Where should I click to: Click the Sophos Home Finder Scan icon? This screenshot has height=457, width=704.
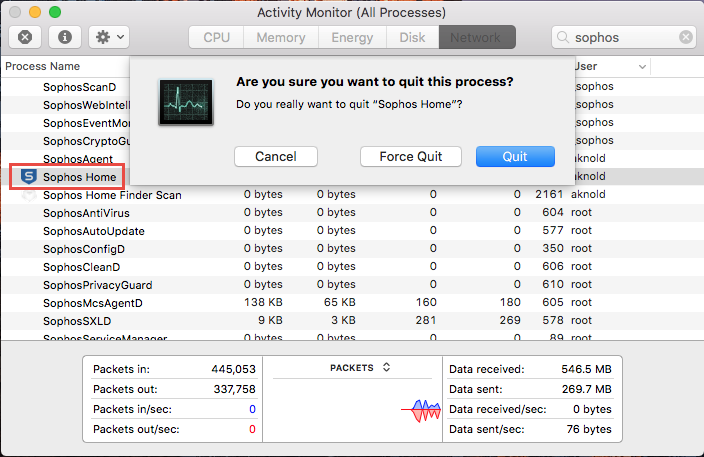29,195
